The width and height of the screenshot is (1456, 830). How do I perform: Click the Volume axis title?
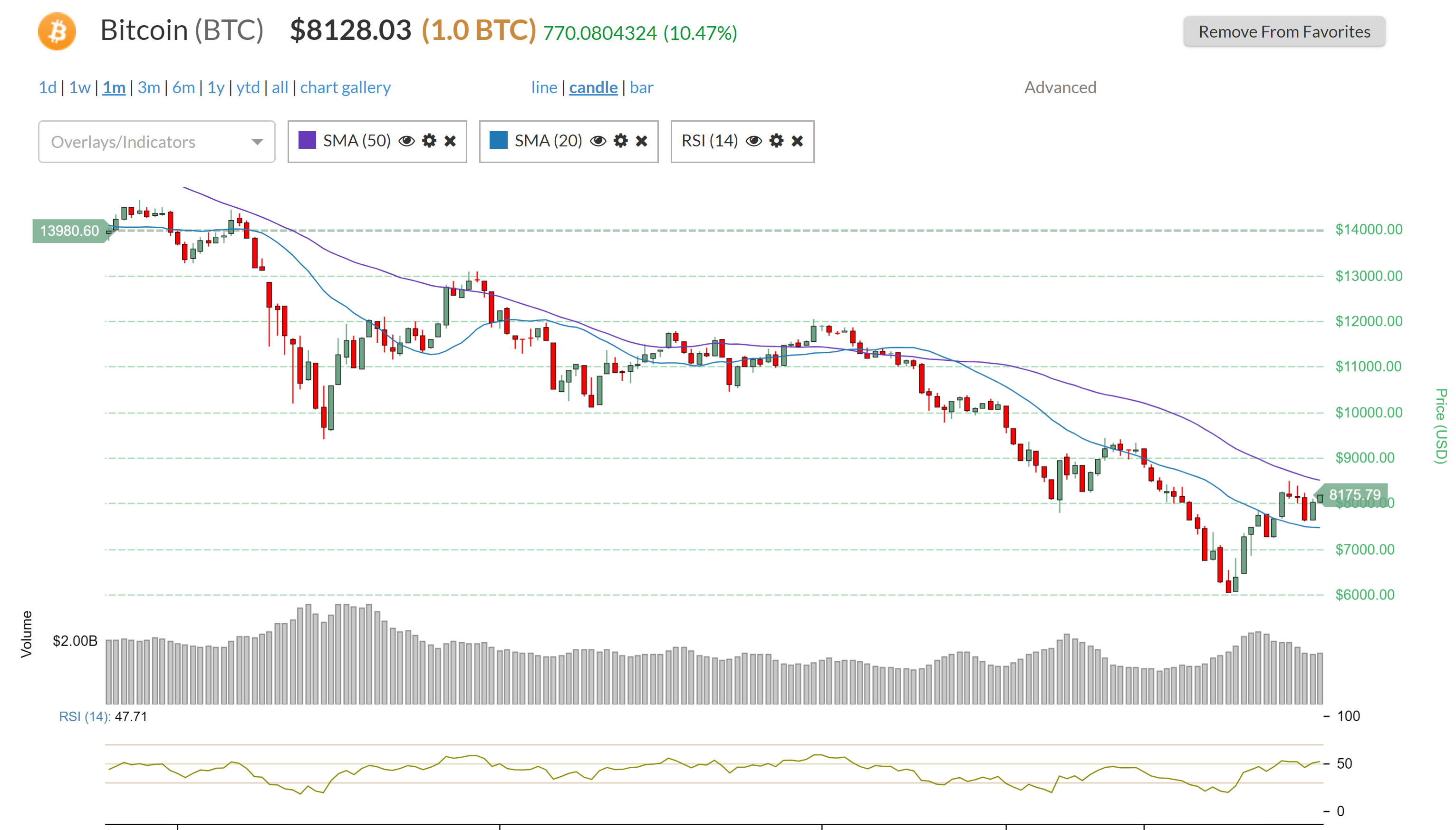point(26,635)
